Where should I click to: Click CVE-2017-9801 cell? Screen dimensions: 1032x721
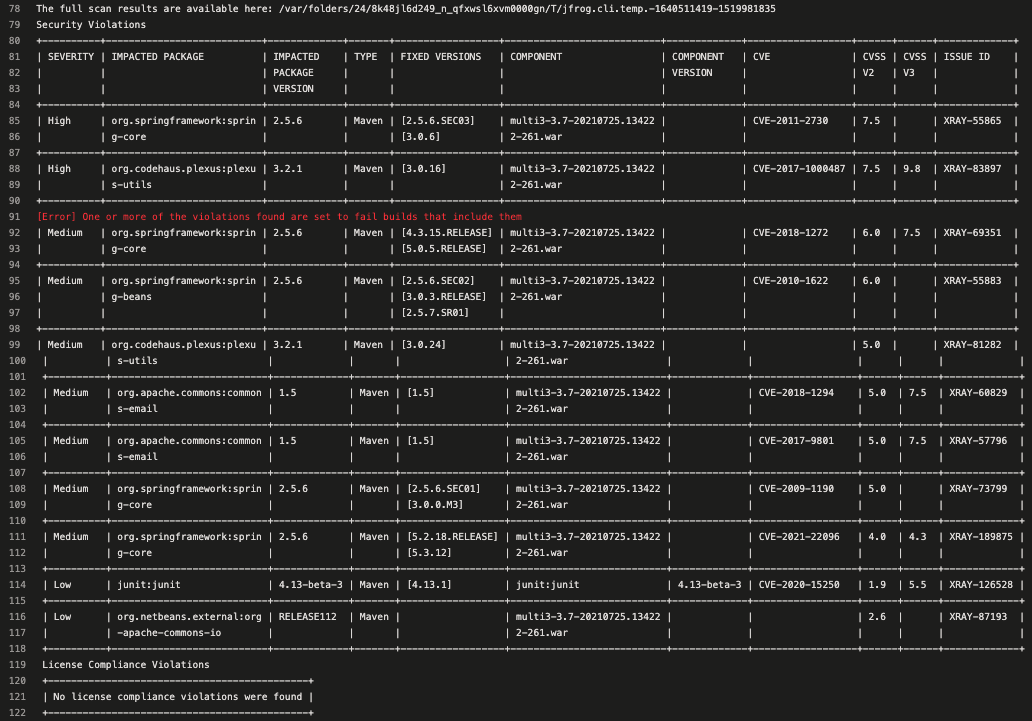pyautogui.click(x=796, y=441)
